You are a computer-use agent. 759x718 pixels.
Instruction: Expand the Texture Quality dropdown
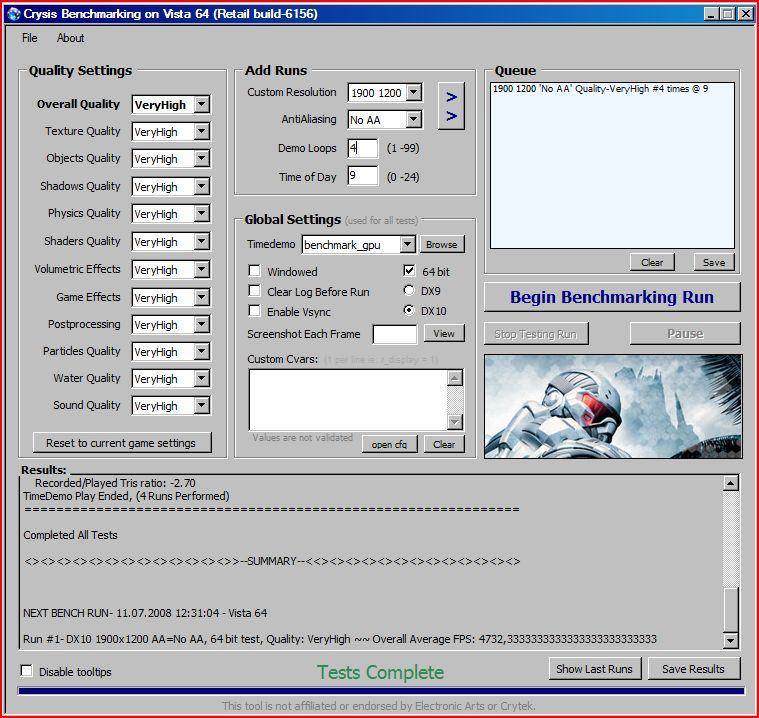(x=202, y=131)
